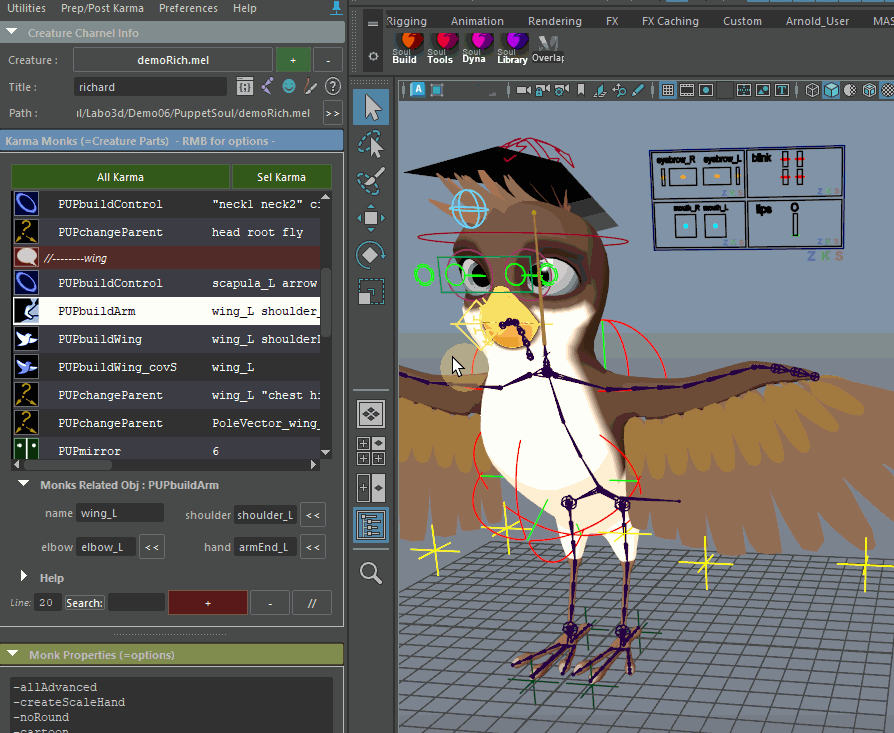Image resolution: width=894 pixels, height=733 pixels.
Task: Click the All Karma button
Action: [120, 177]
